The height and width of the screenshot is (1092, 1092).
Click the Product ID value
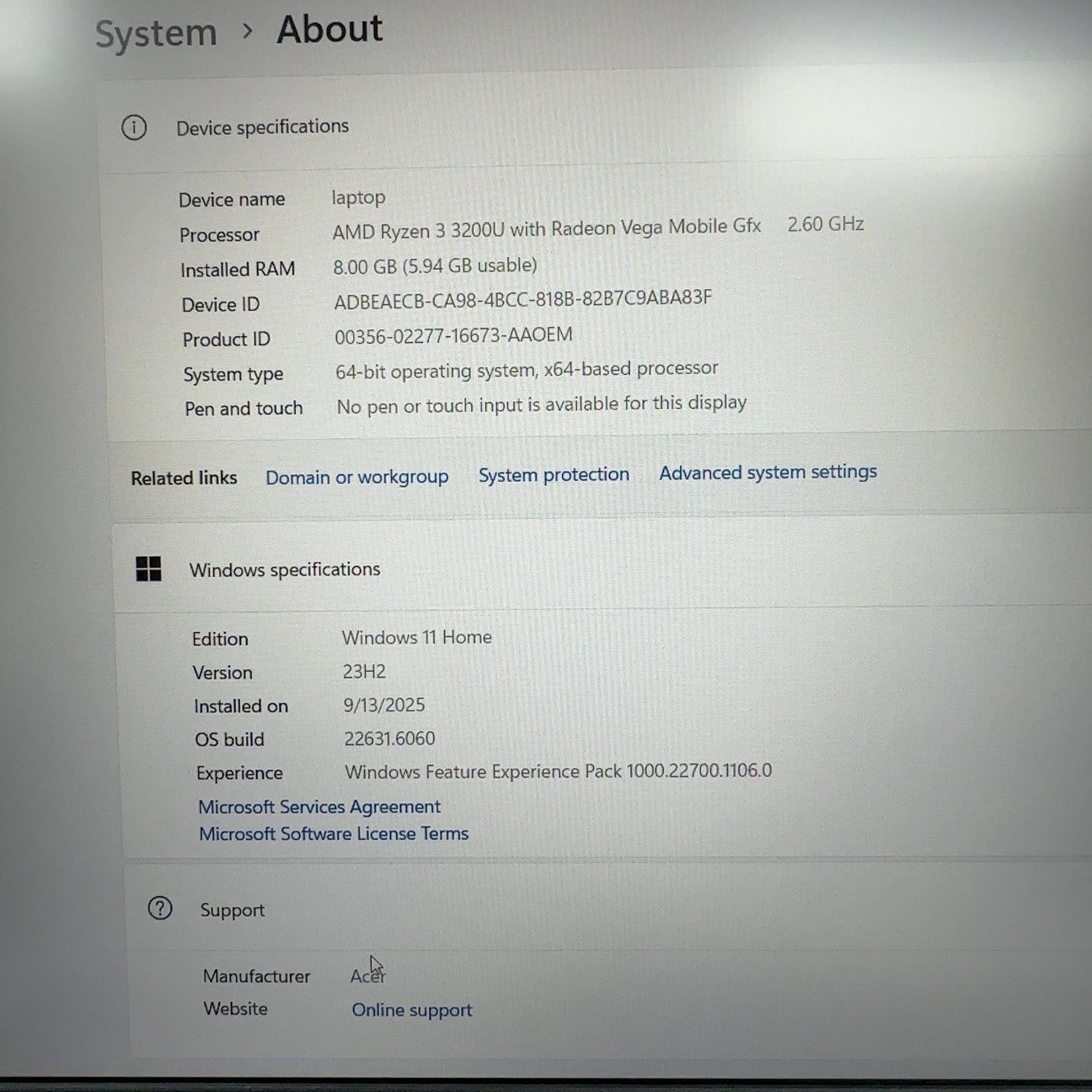[453, 336]
